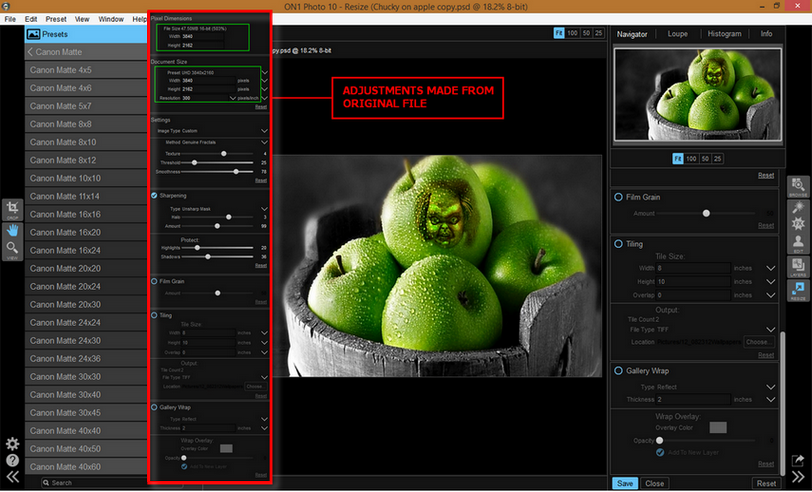Open preferences via the gear icon
Viewport: 812px width, 492px height.
pos(12,443)
